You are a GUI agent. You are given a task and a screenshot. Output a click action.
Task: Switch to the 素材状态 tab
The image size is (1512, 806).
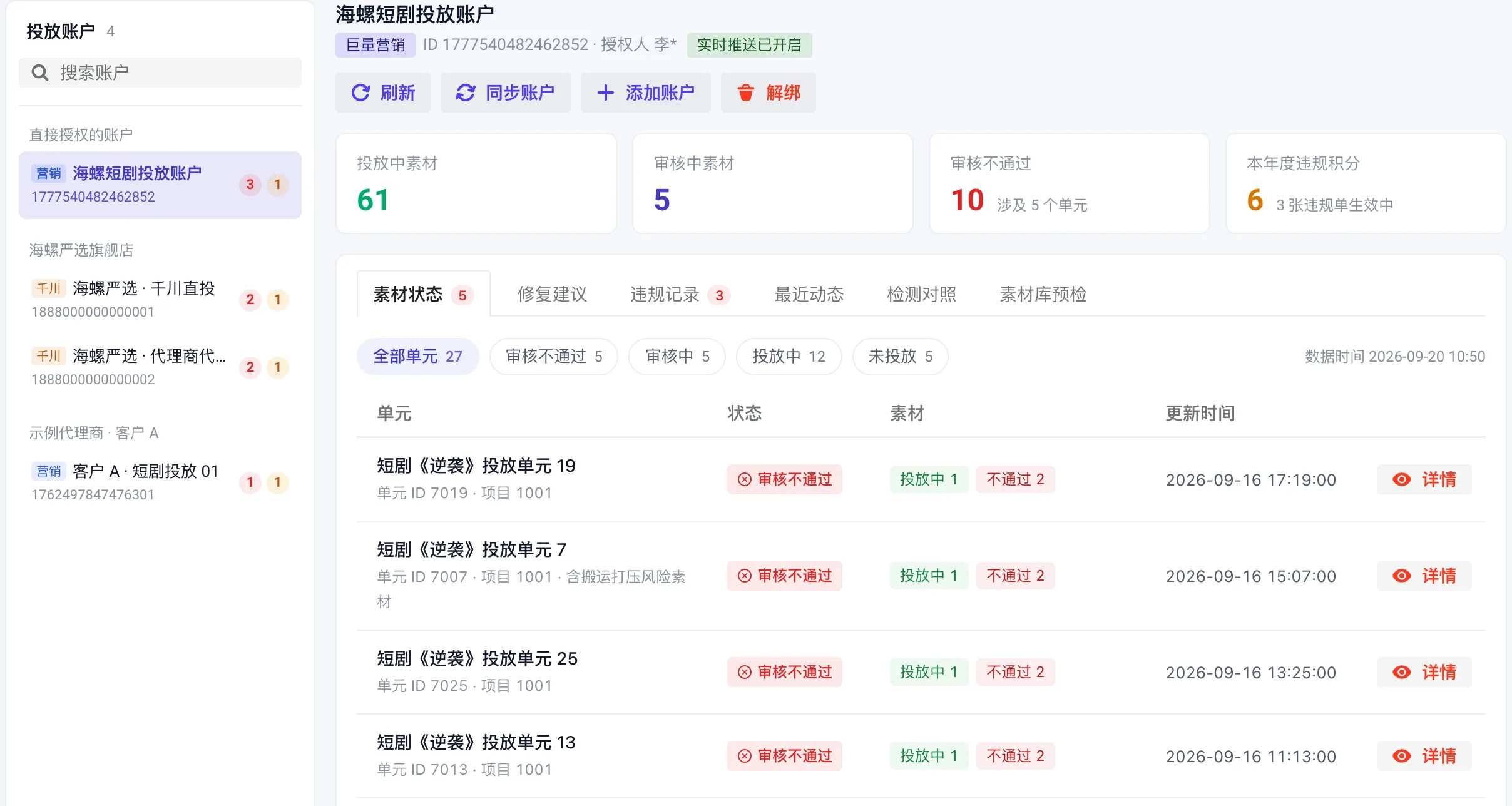coord(424,294)
